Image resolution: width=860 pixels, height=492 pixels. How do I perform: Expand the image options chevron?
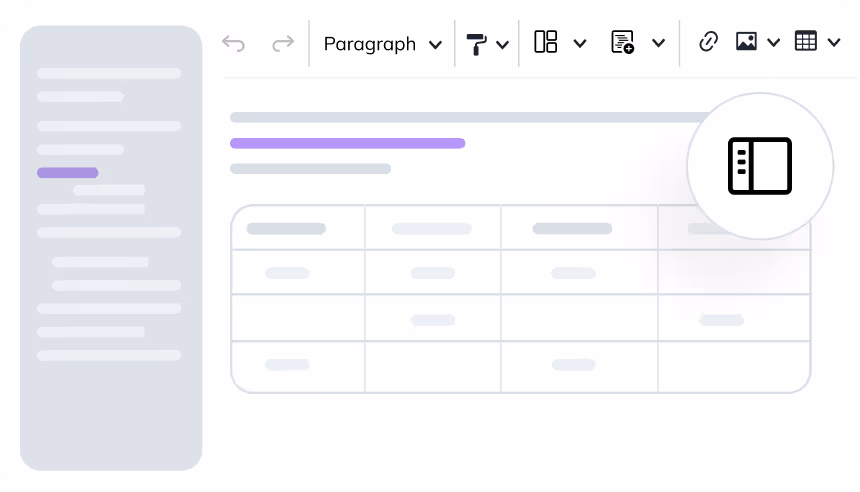(x=773, y=43)
